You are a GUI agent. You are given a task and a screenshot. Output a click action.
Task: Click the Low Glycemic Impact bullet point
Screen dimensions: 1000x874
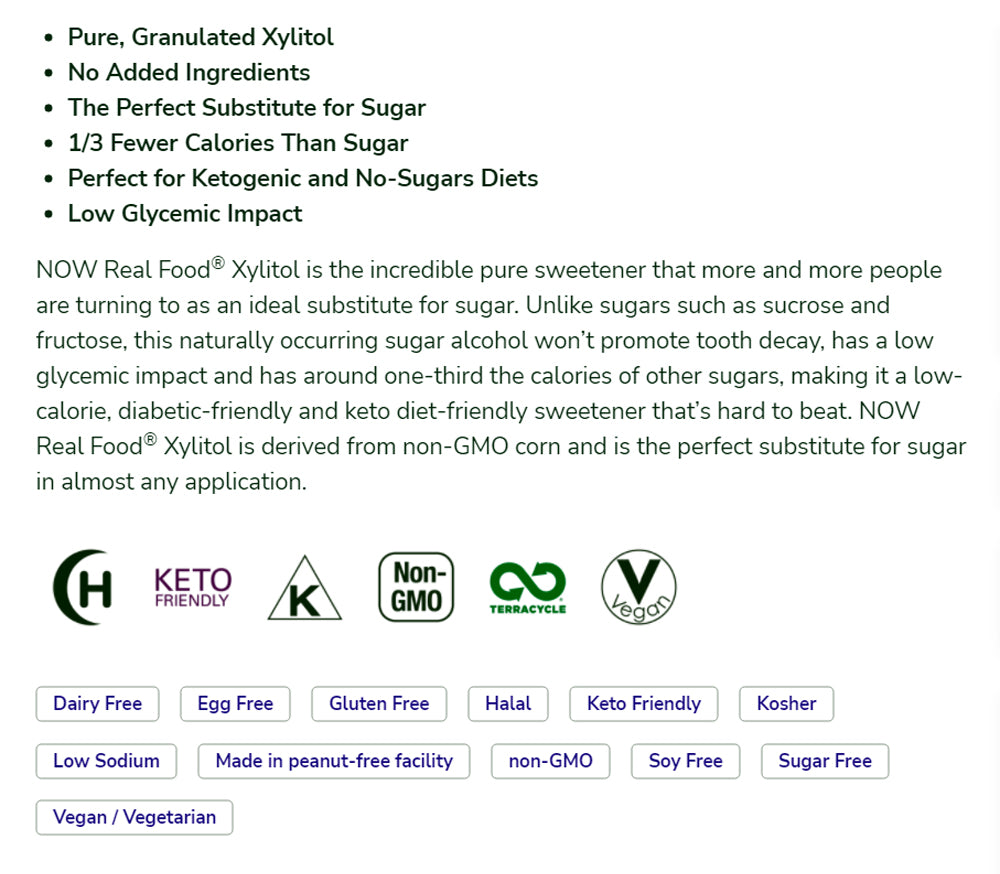point(184,213)
